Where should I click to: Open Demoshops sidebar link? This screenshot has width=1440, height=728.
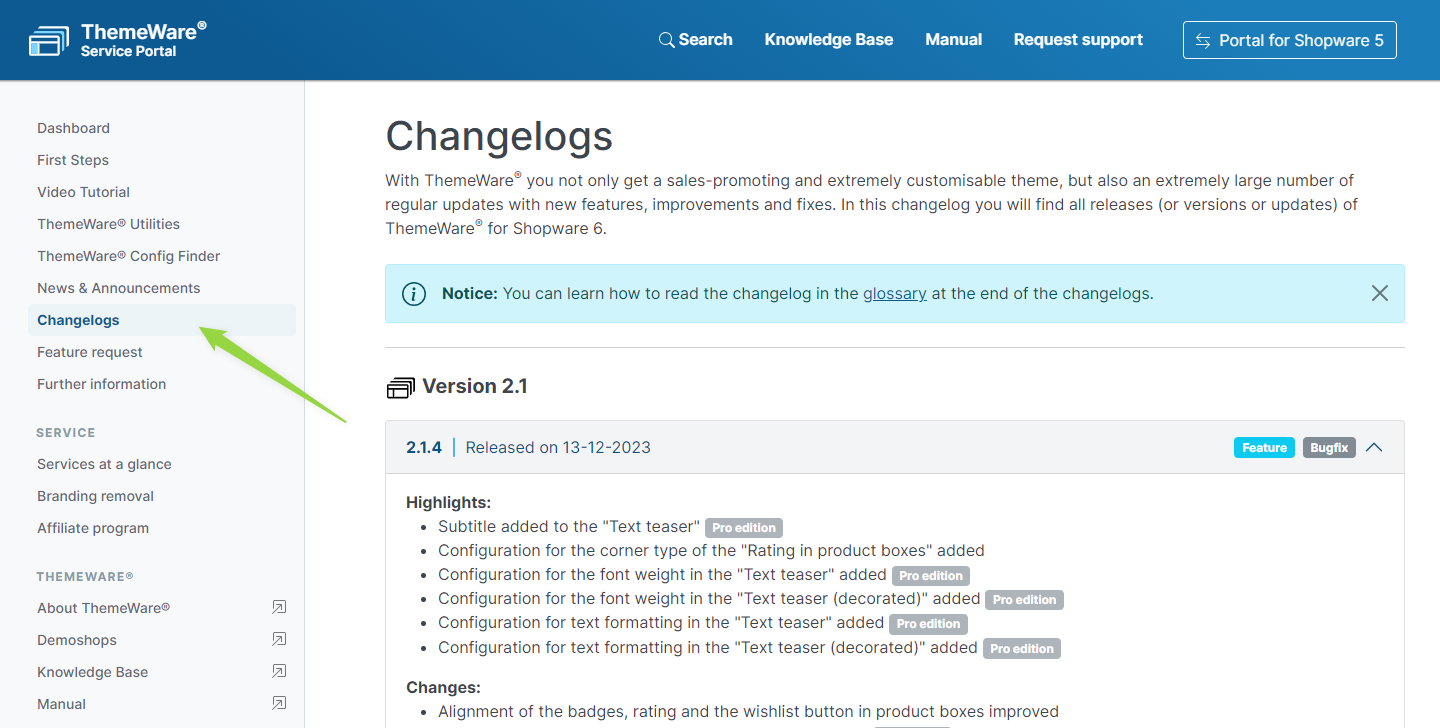pyautogui.click(x=77, y=640)
